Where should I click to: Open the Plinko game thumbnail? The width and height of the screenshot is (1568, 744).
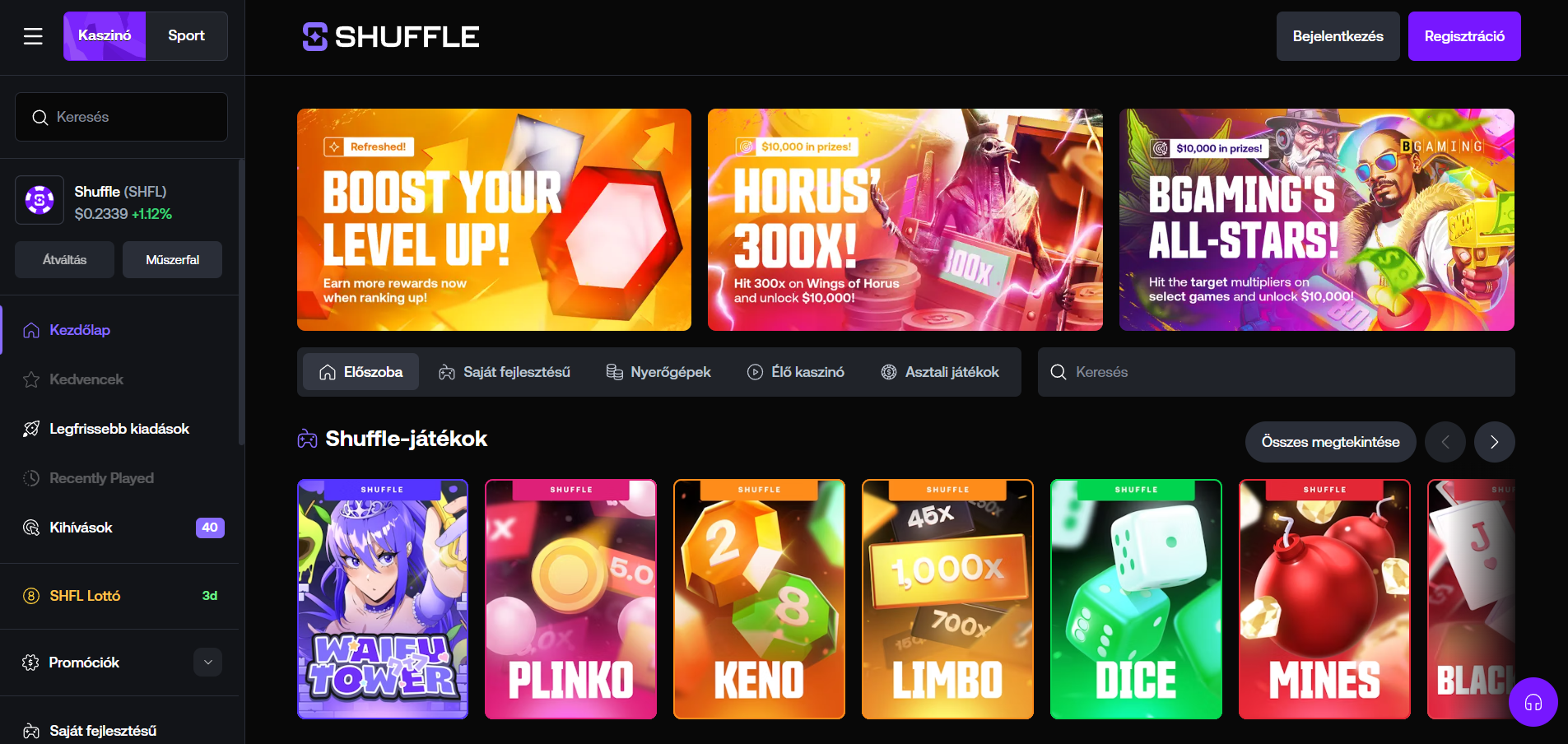pos(571,599)
